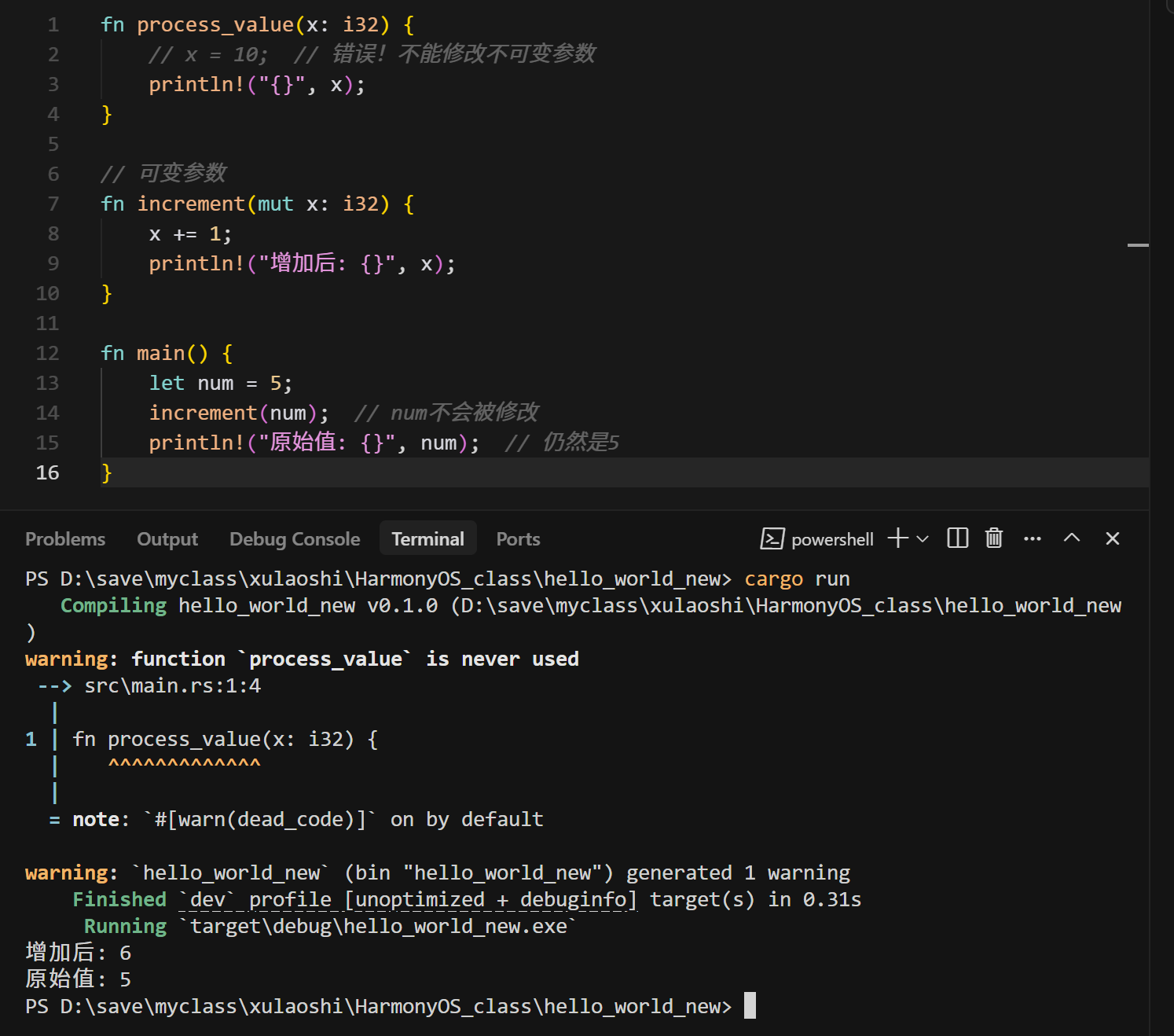1174x1036 pixels.
Task: Click the output line '增加后: 6'
Action: 79,953
